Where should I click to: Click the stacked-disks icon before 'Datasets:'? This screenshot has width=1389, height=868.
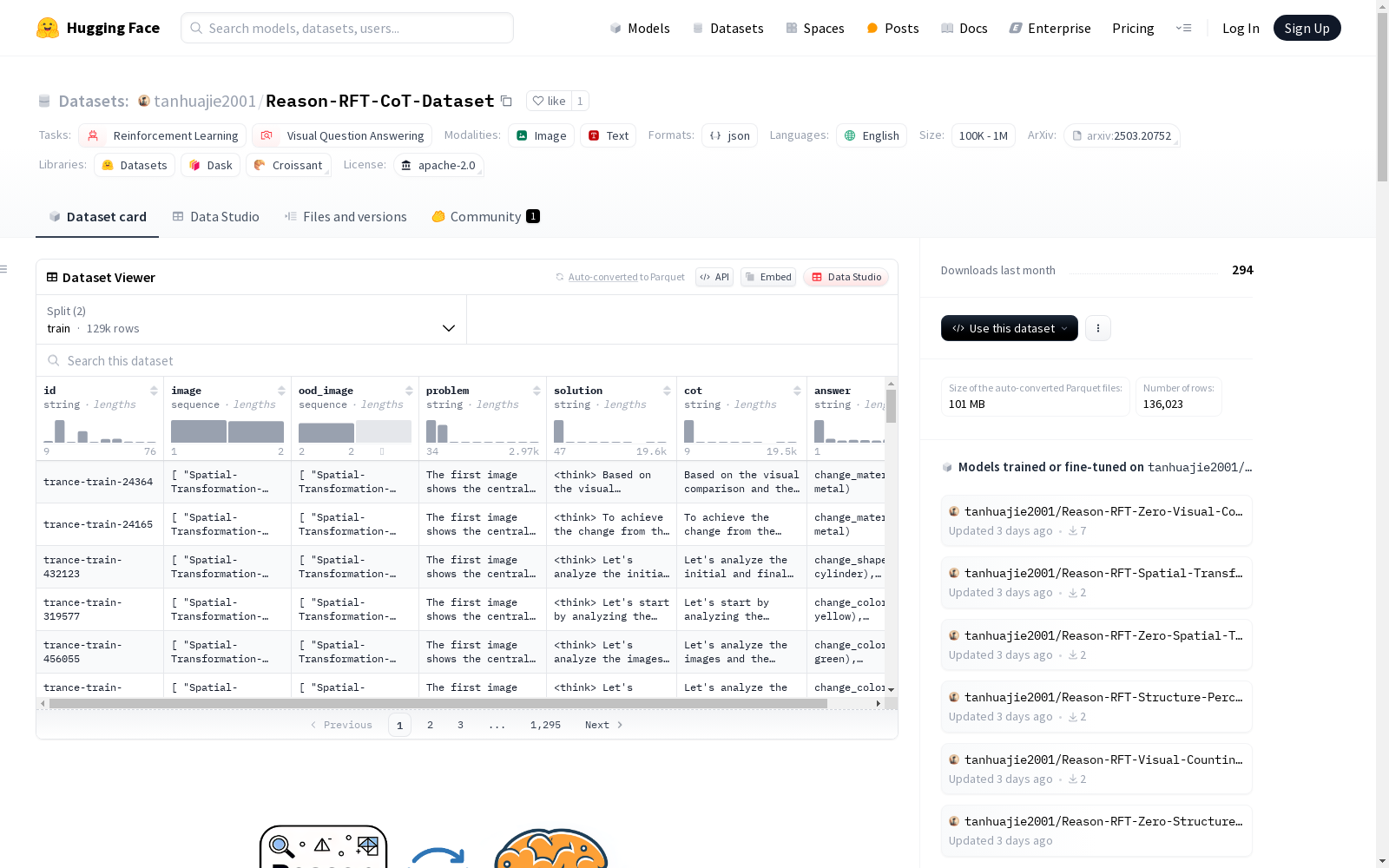[44, 101]
